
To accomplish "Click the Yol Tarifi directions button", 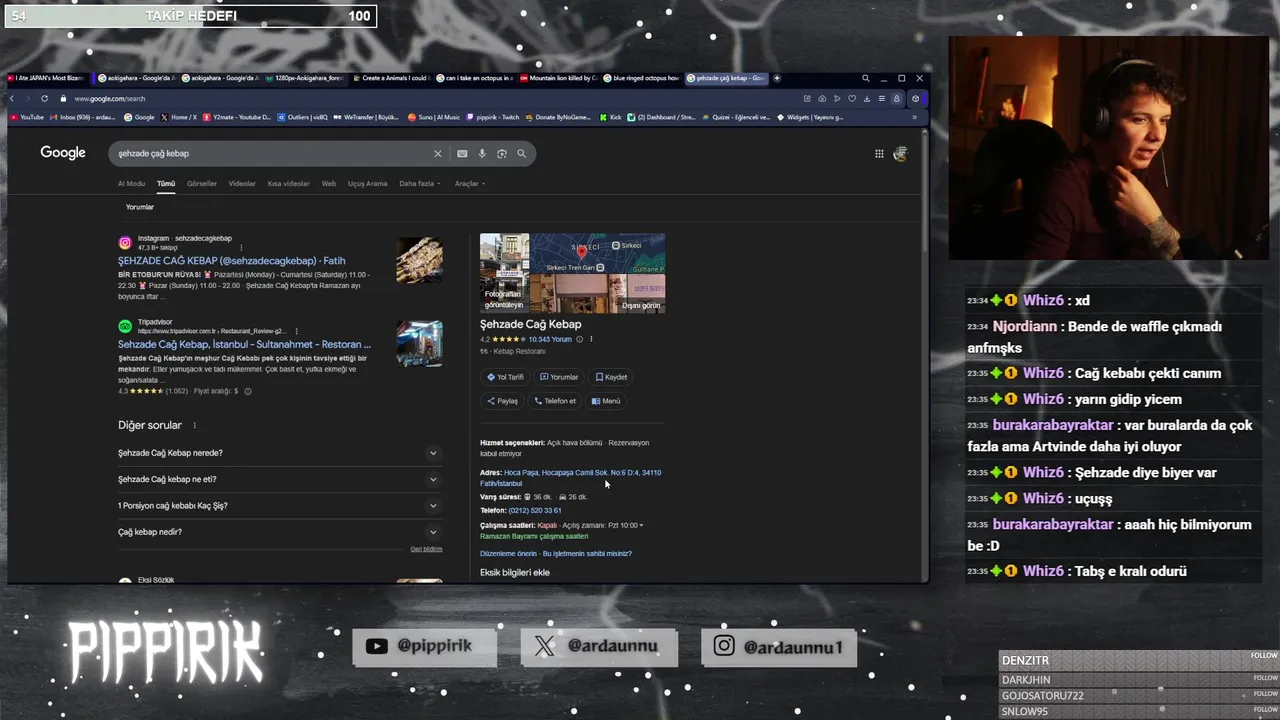I will point(505,377).
